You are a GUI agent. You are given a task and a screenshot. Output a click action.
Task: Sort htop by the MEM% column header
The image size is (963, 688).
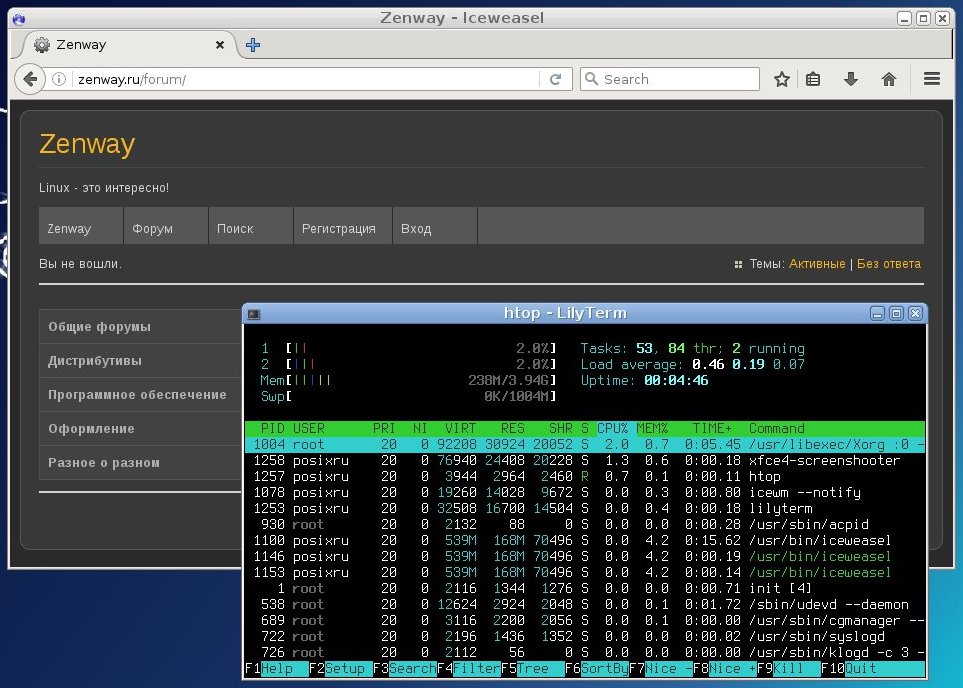tap(652, 428)
